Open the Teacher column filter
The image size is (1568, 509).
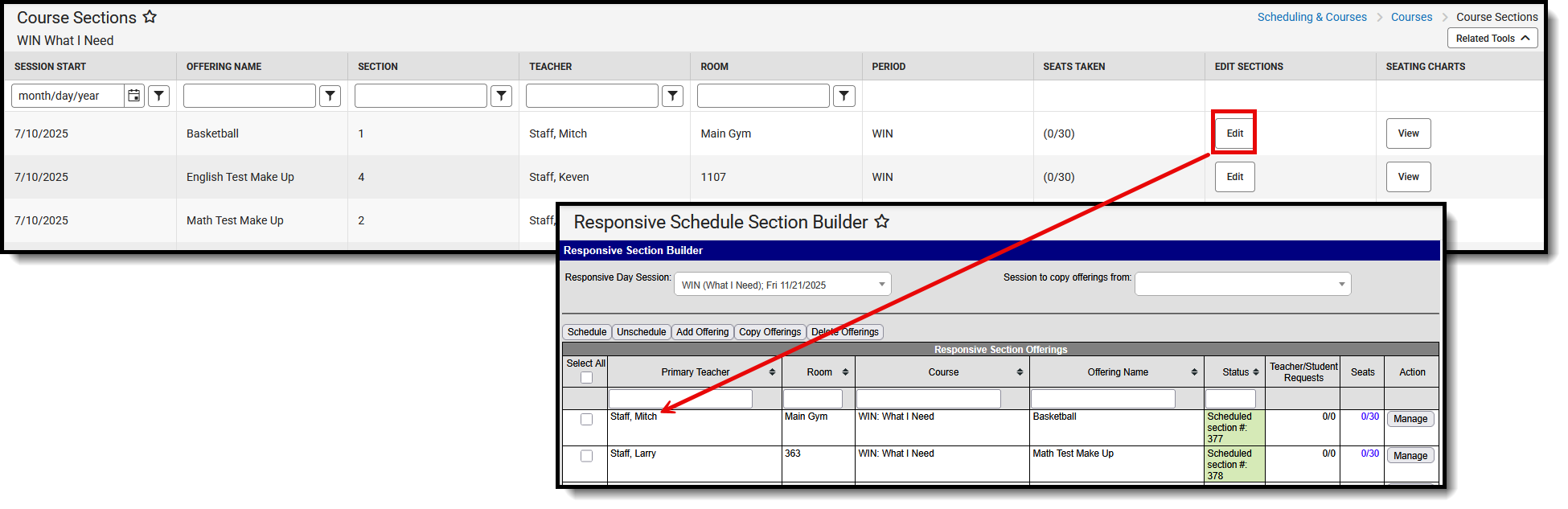673,96
